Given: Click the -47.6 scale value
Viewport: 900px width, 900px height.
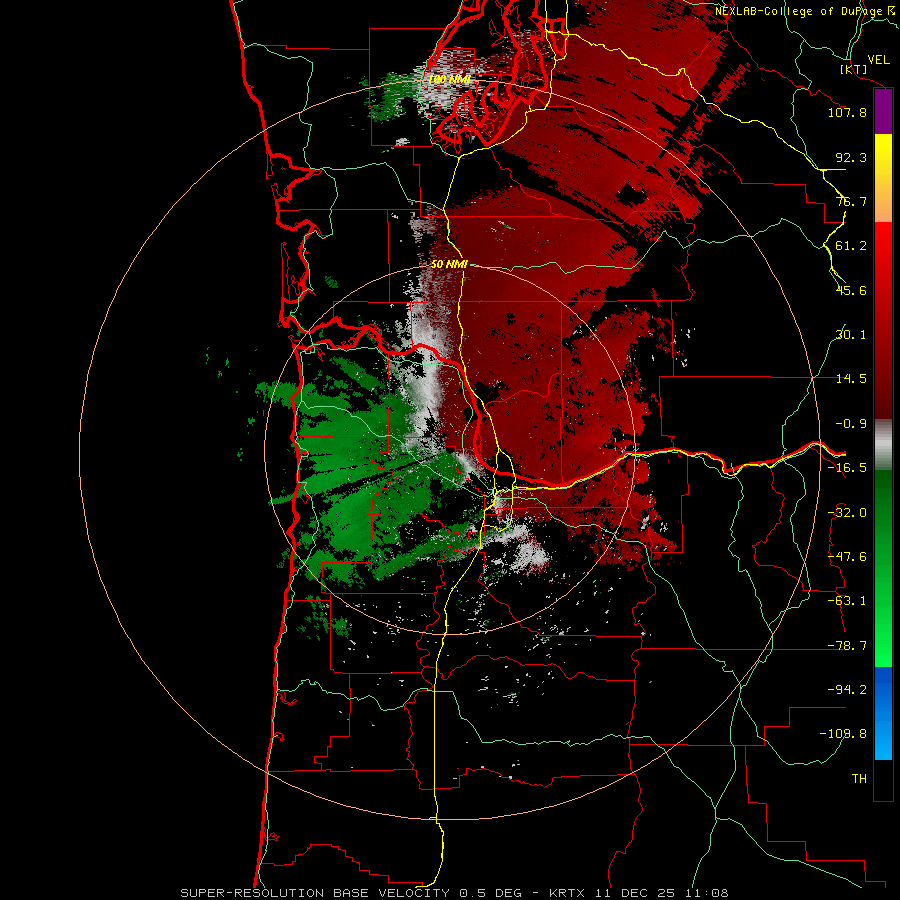Looking at the screenshot, I should coord(847,557).
